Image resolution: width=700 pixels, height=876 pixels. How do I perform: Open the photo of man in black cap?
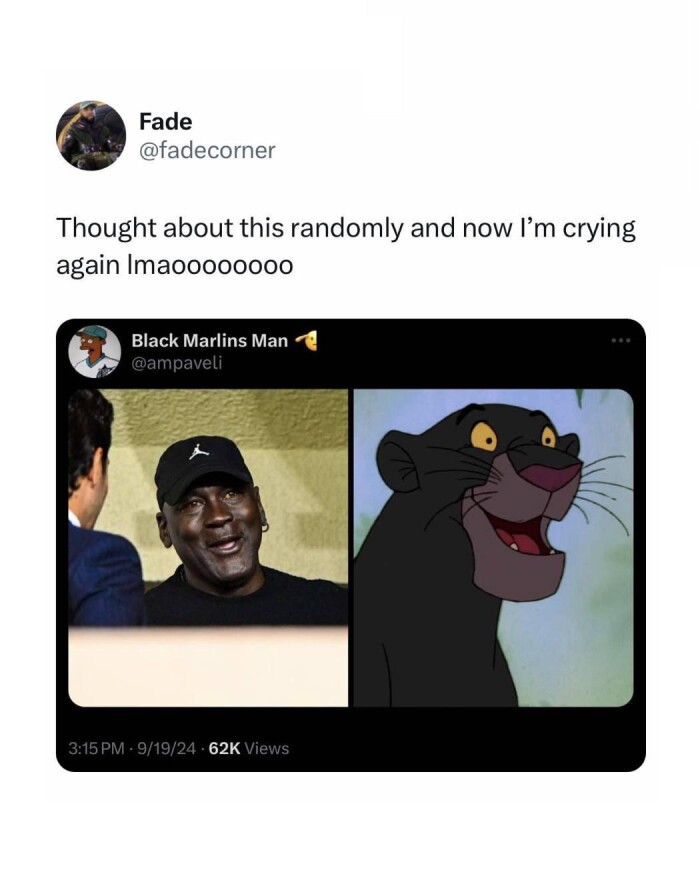point(208,548)
